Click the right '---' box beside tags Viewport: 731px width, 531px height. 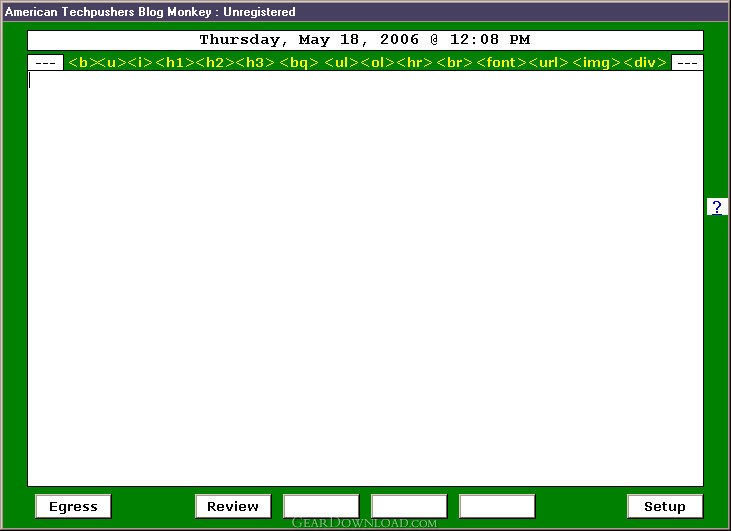click(x=687, y=62)
